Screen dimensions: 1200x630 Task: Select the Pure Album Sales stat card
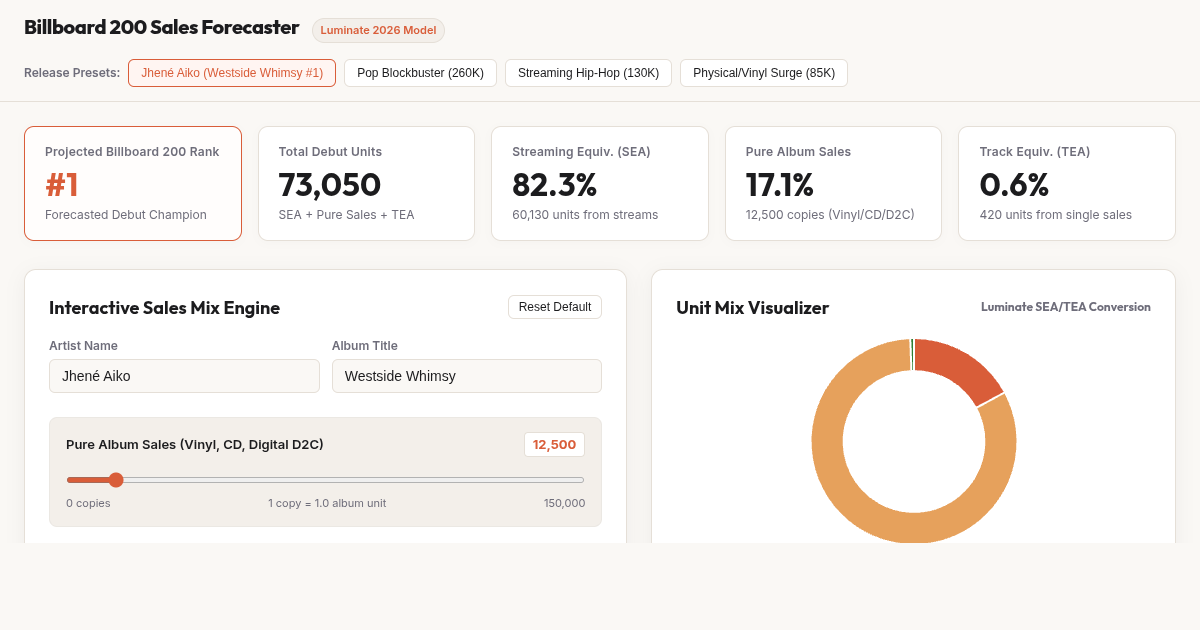click(833, 183)
